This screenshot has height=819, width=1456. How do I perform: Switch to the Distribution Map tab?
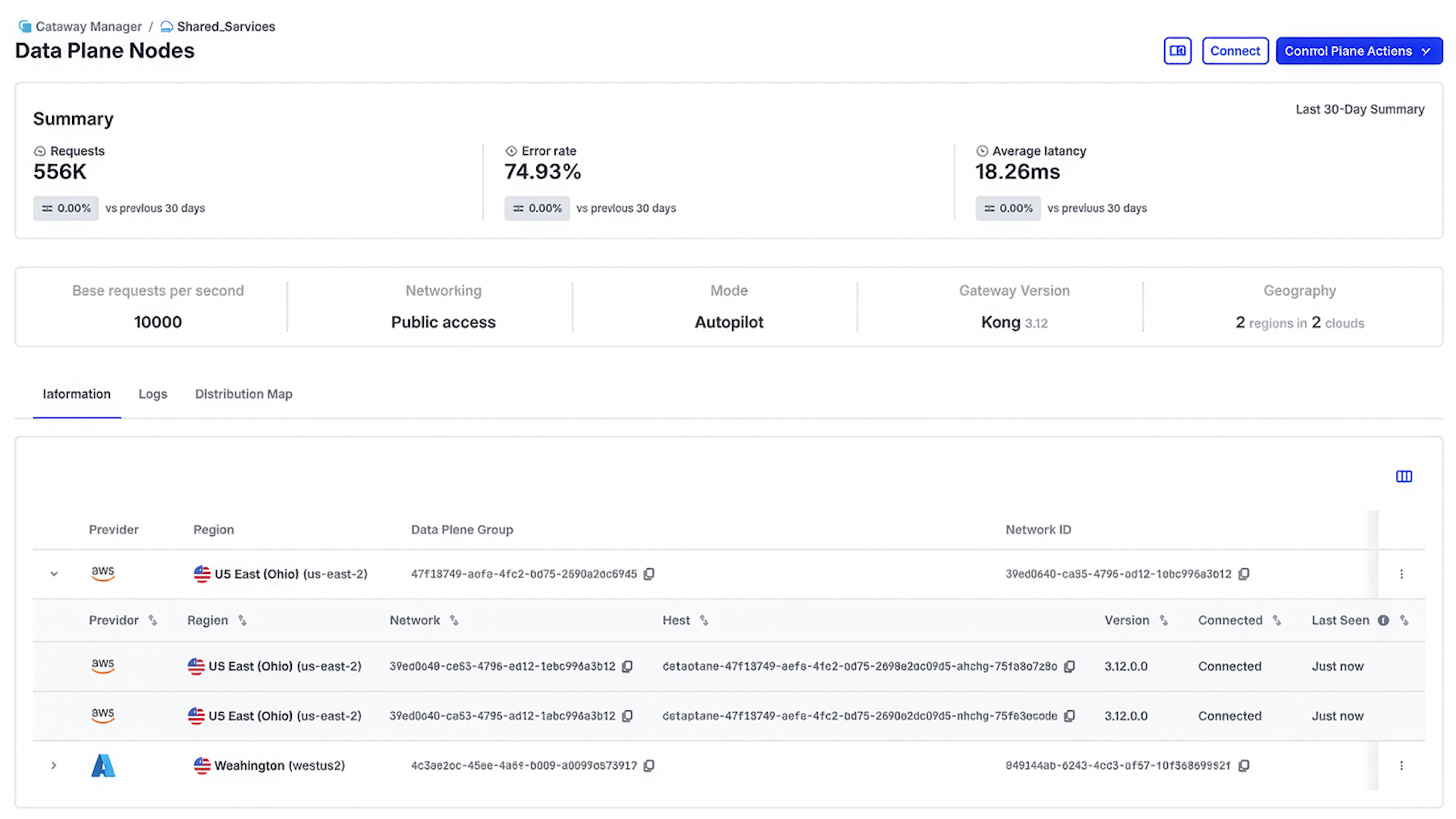pyautogui.click(x=243, y=394)
